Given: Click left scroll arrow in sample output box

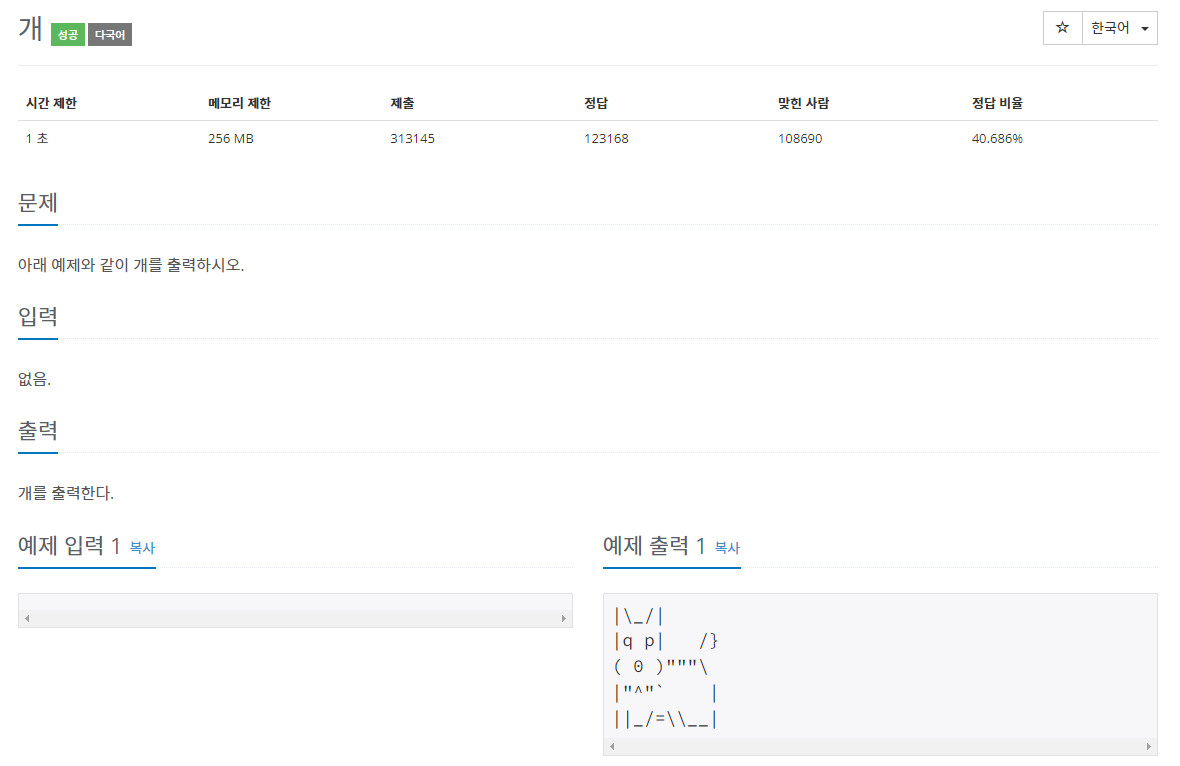Looking at the screenshot, I should (612, 746).
